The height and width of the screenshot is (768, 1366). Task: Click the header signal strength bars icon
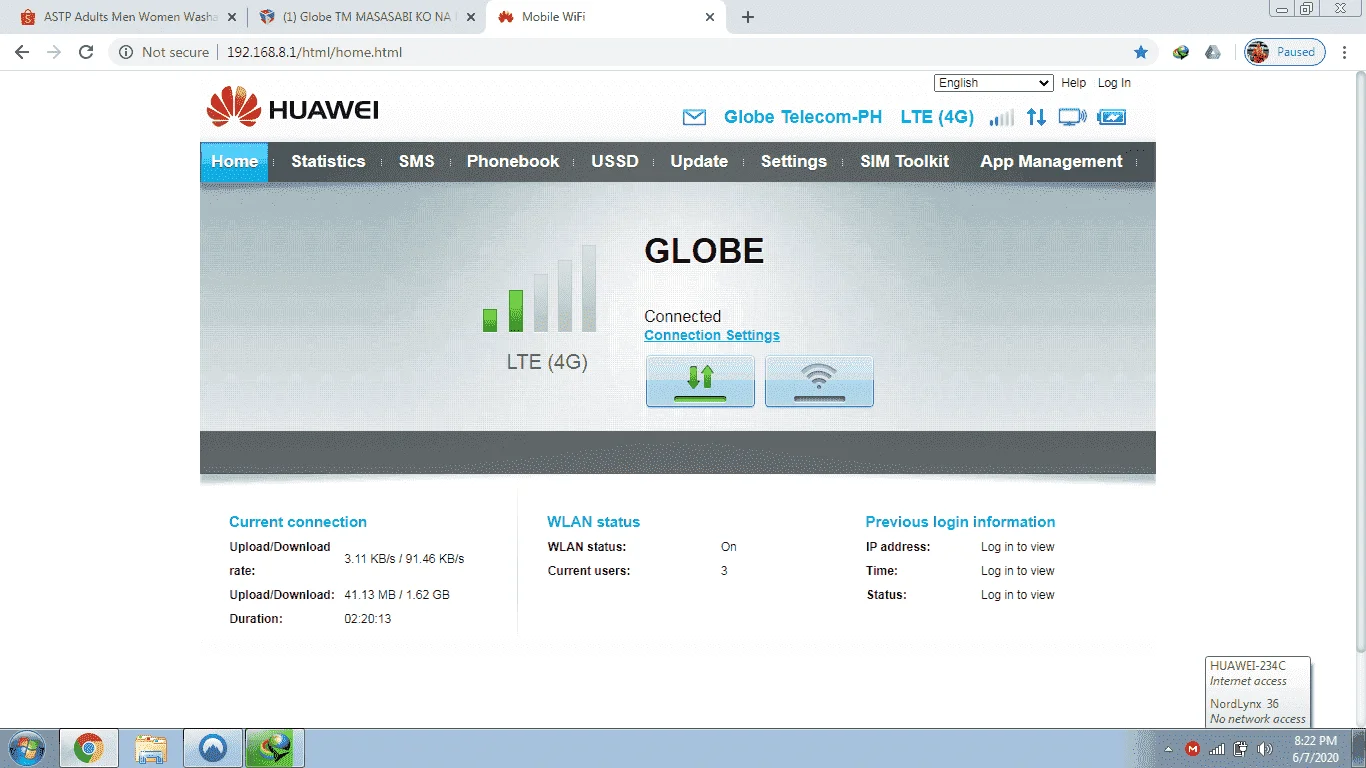click(1001, 117)
